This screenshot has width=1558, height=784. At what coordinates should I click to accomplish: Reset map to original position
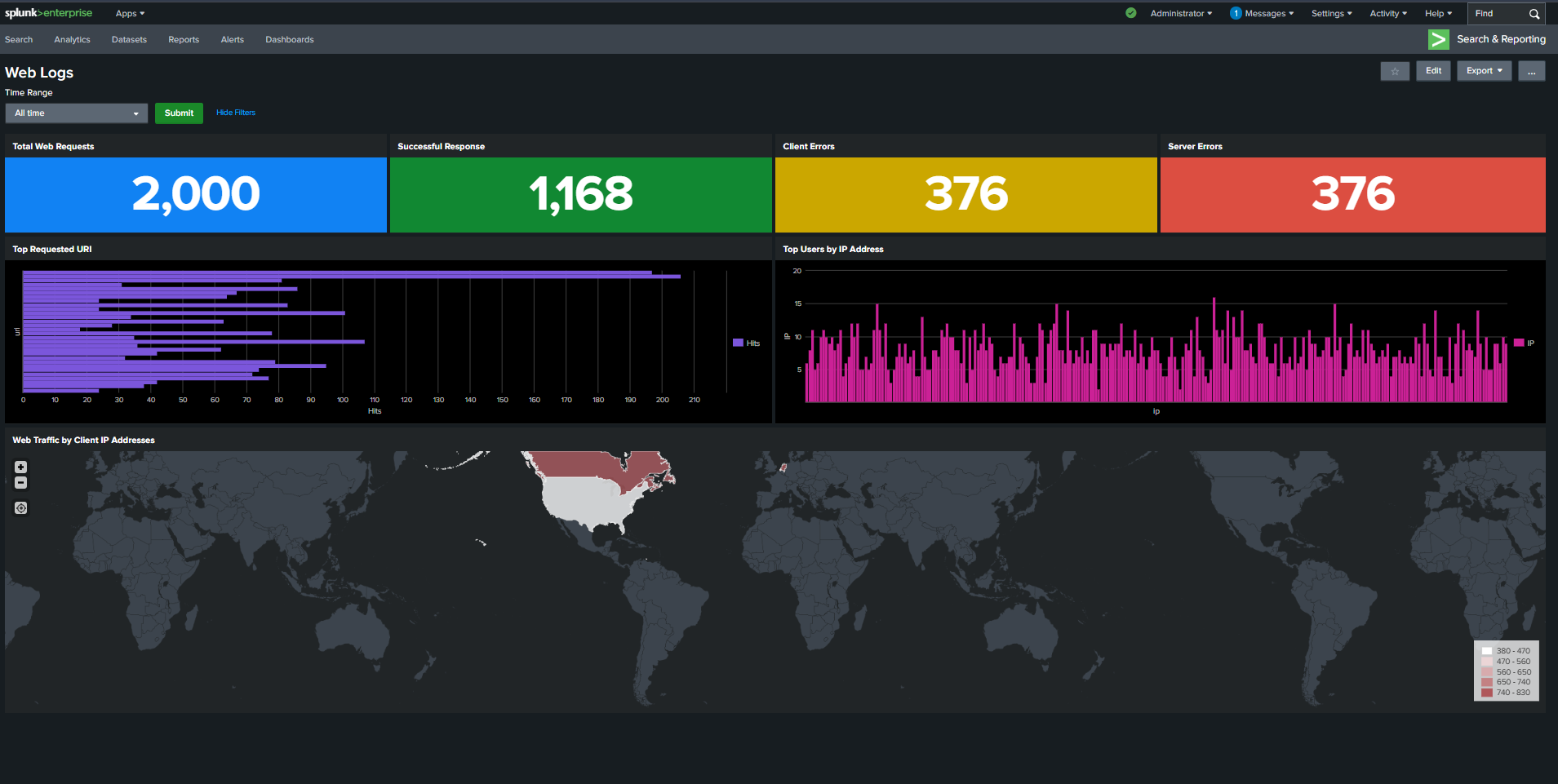[21, 508]
